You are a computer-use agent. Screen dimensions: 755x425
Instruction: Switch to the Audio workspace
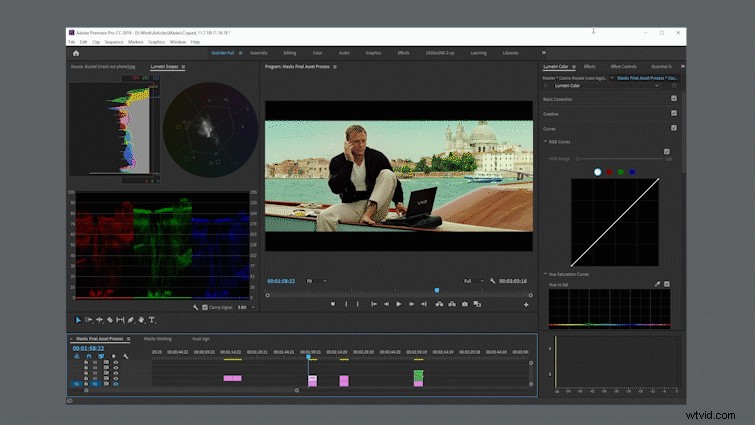[344, 53]
